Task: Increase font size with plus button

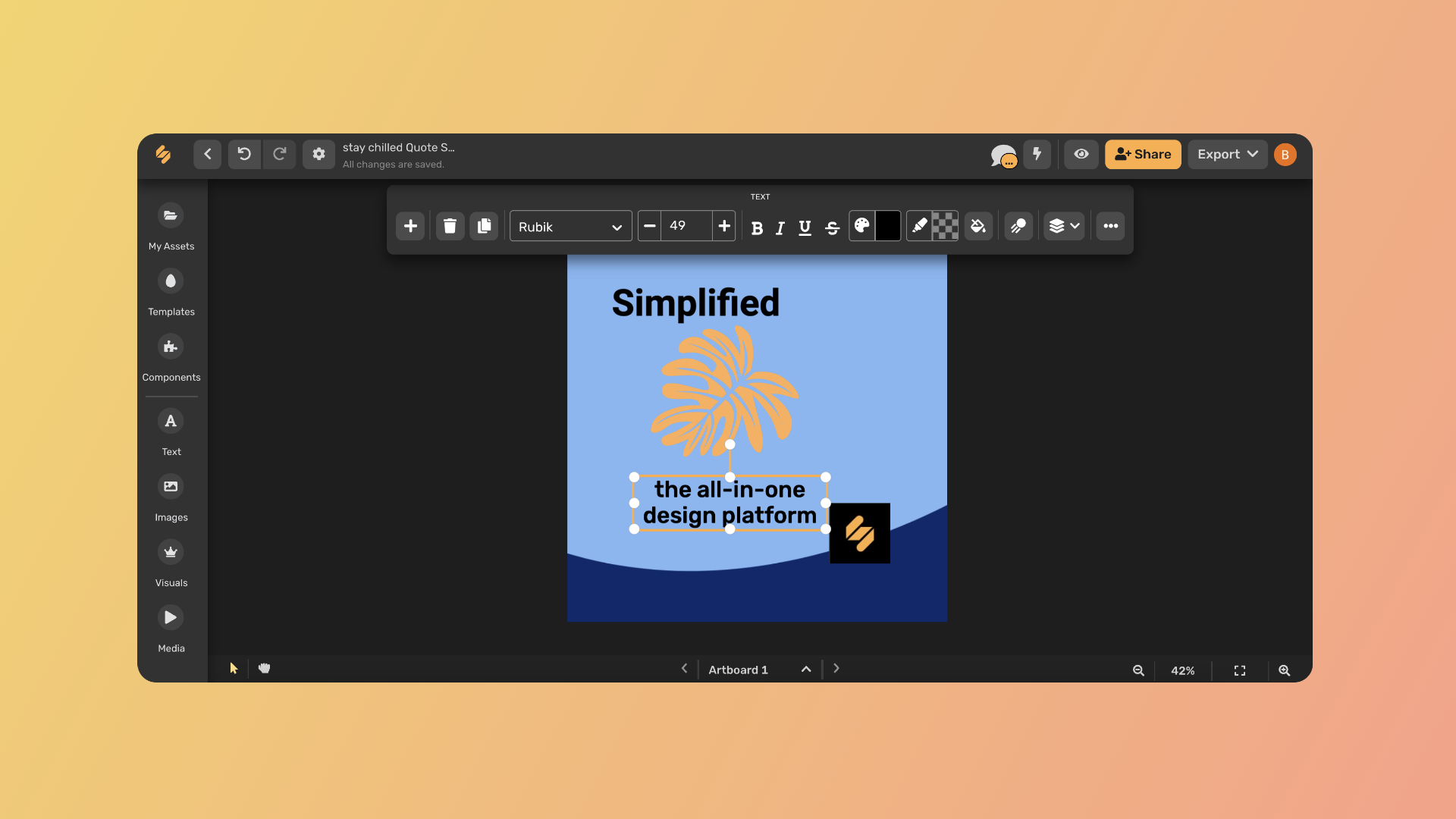Action: coord(724,226)
